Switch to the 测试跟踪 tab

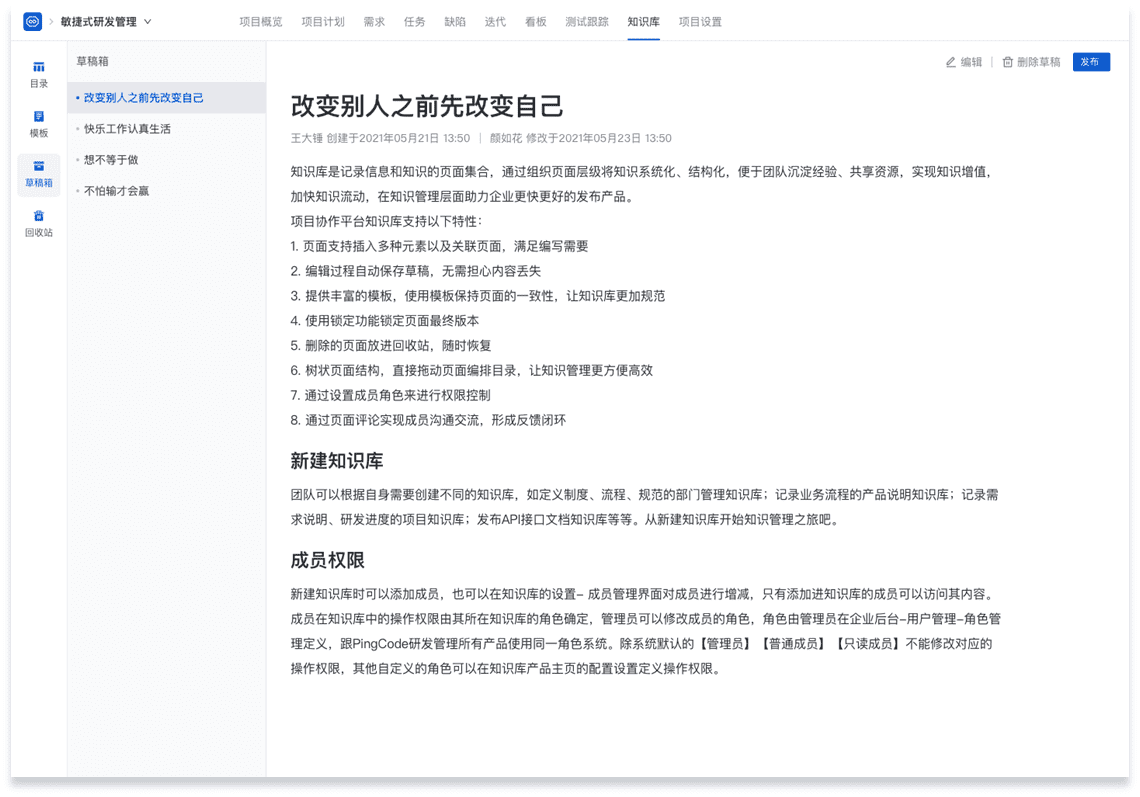click(x=587, y=22)
